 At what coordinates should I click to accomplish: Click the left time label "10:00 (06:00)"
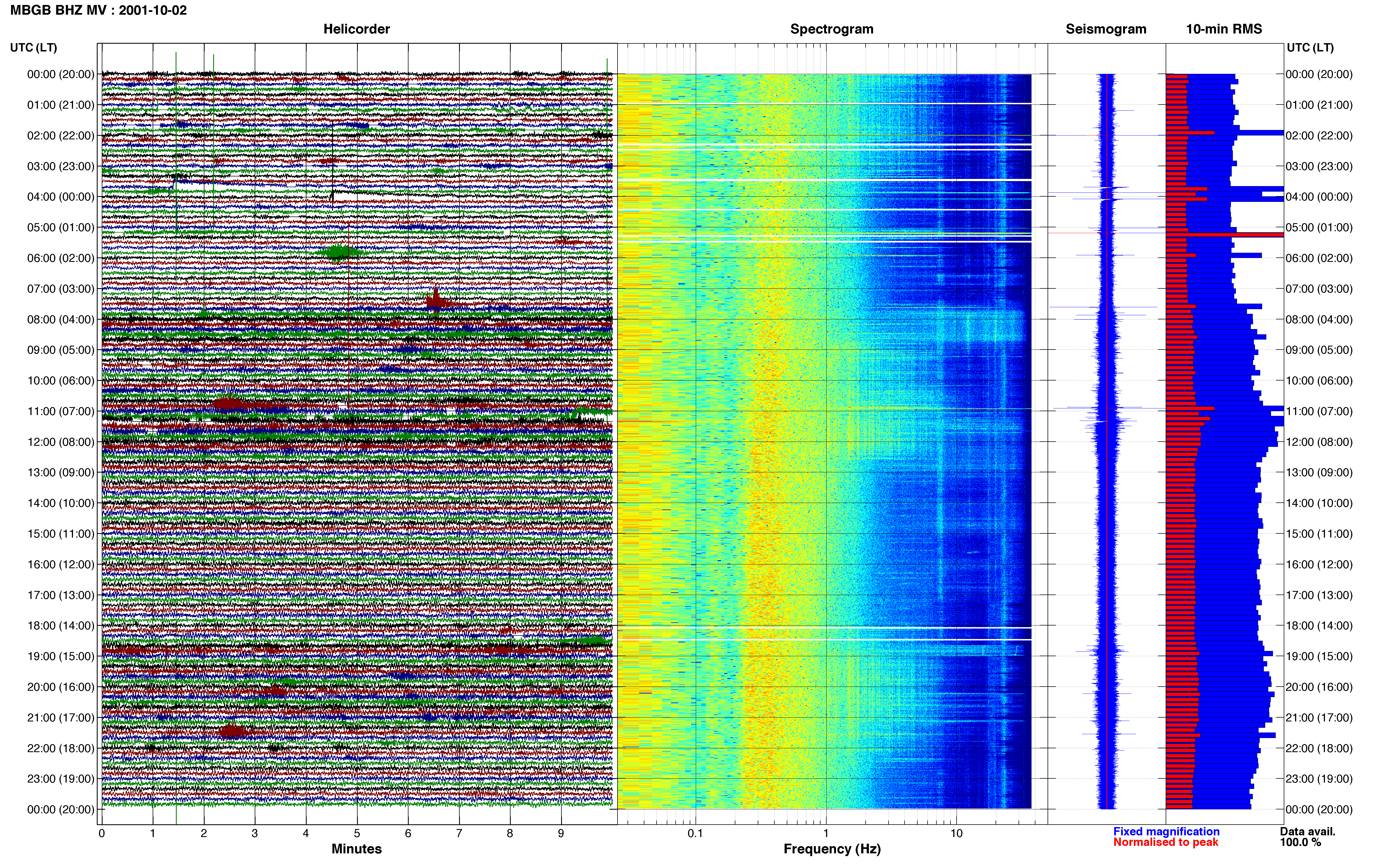pyautogui.click(x=61, y=380)
